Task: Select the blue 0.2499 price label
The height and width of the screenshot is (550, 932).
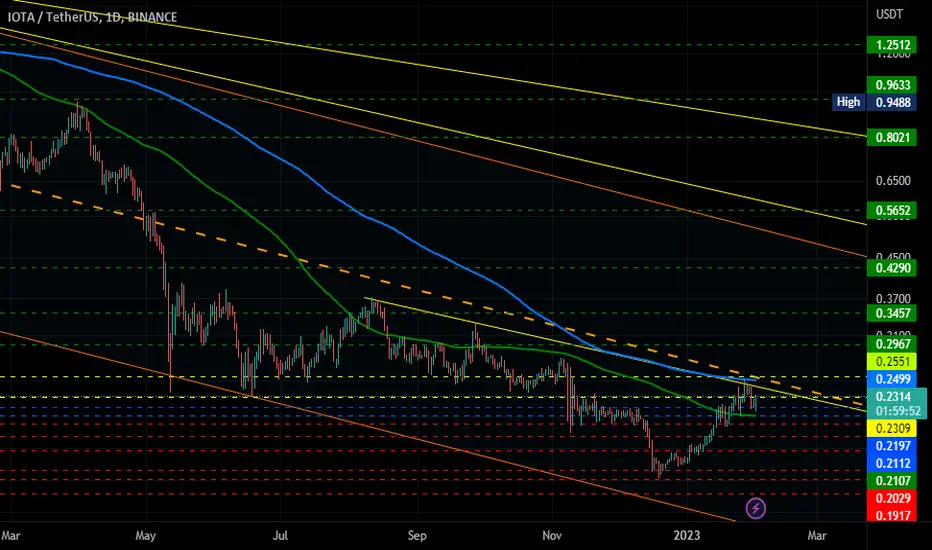Action: coord(892,379)
